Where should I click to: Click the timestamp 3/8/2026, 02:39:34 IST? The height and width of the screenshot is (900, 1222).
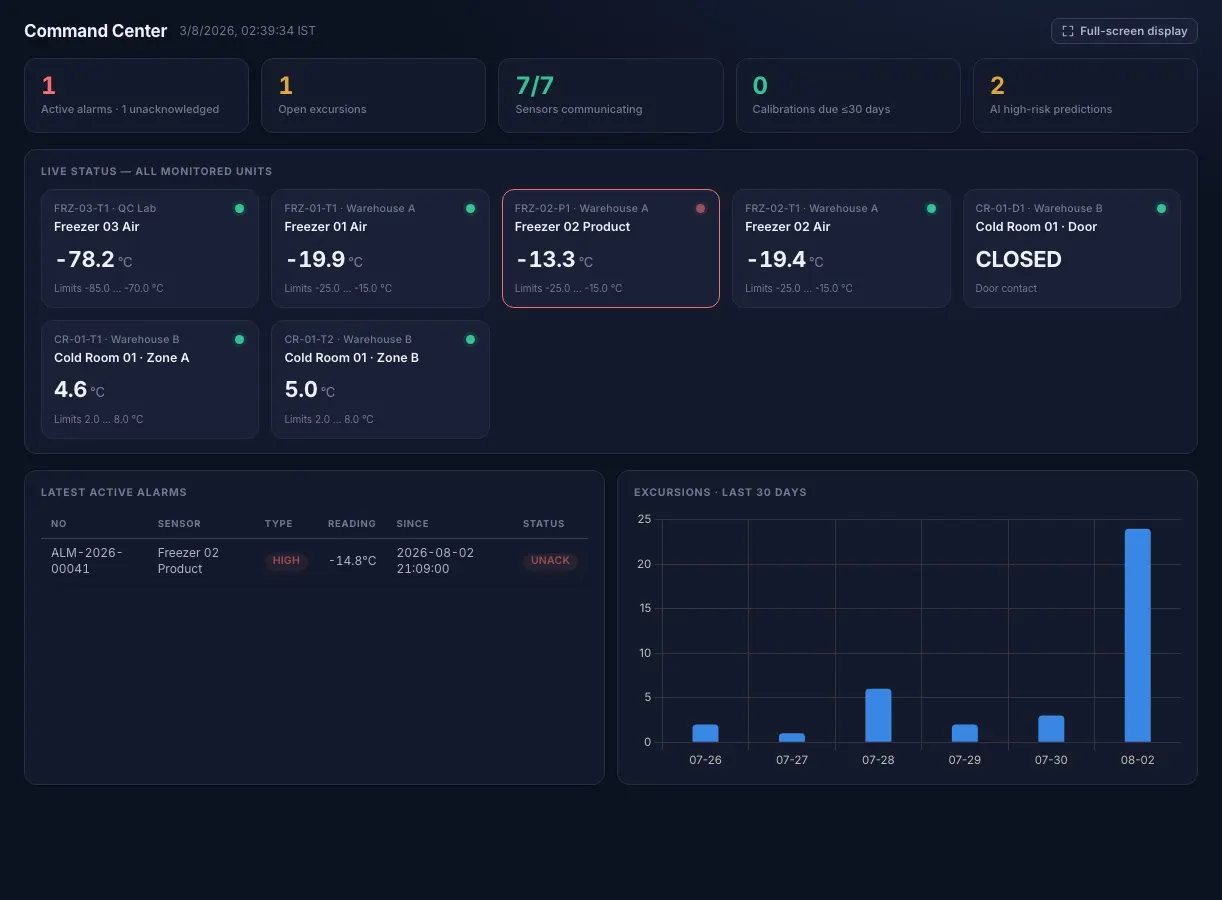248,31
